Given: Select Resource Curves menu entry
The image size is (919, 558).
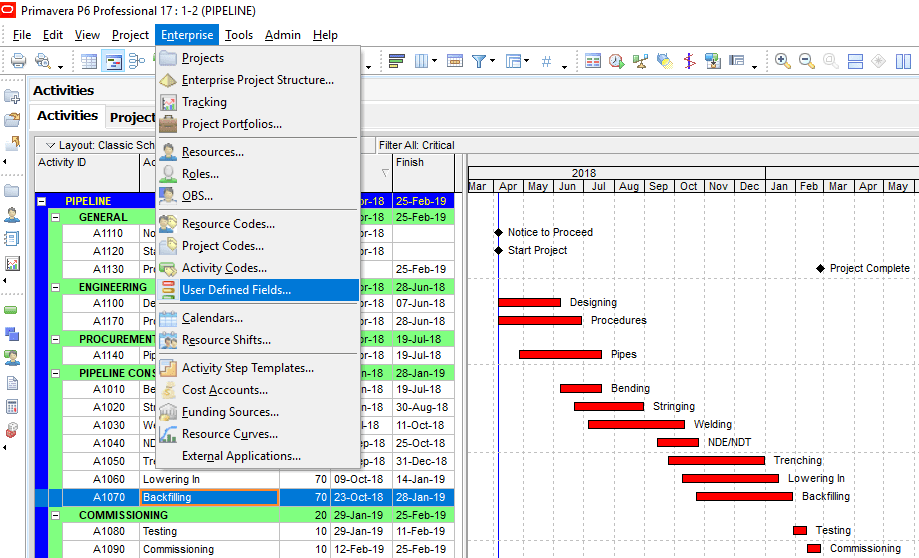Looking at the screenshot, I should point(258,434).
